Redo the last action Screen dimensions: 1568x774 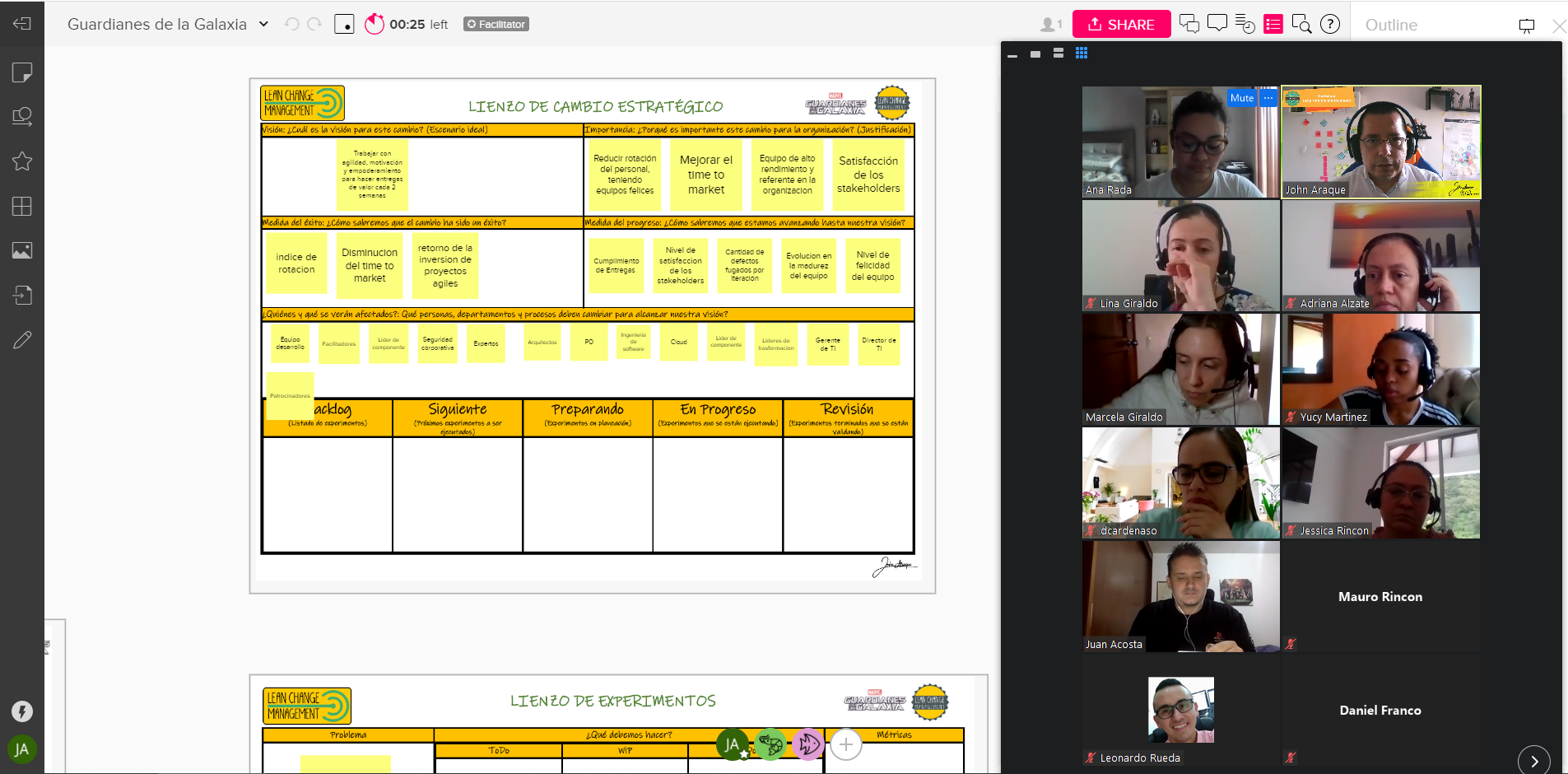pyautogui.click(x=314, y=24)
